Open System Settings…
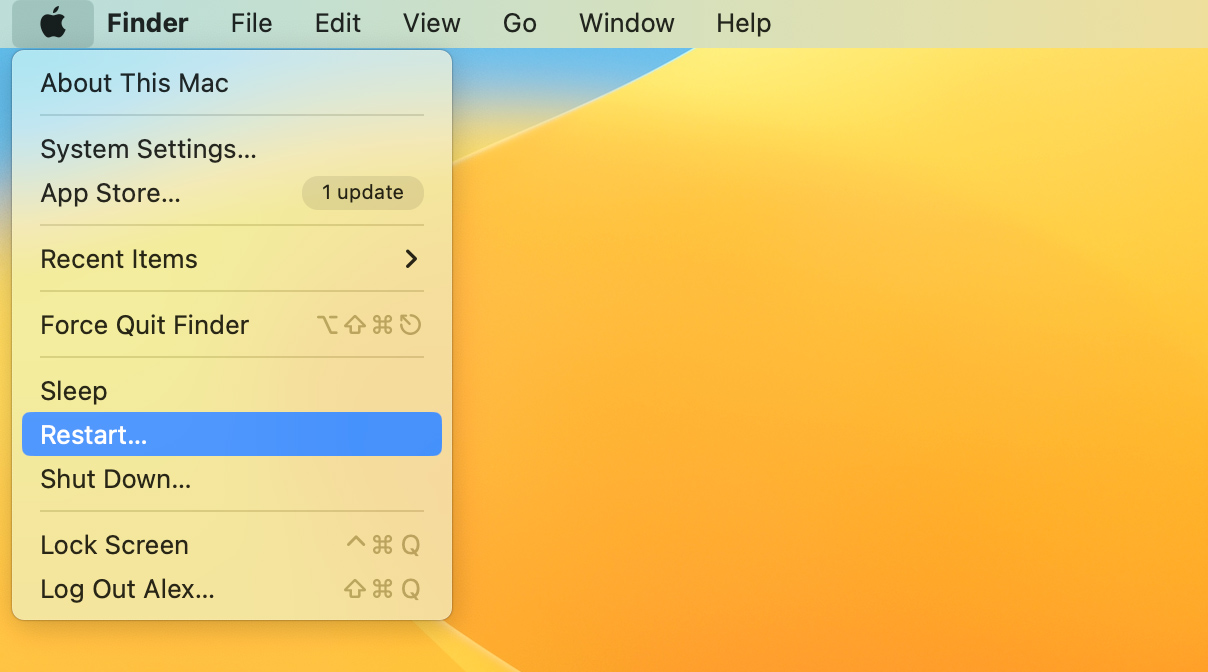Viewport: 1208px width, 672px height. point(232,149)
